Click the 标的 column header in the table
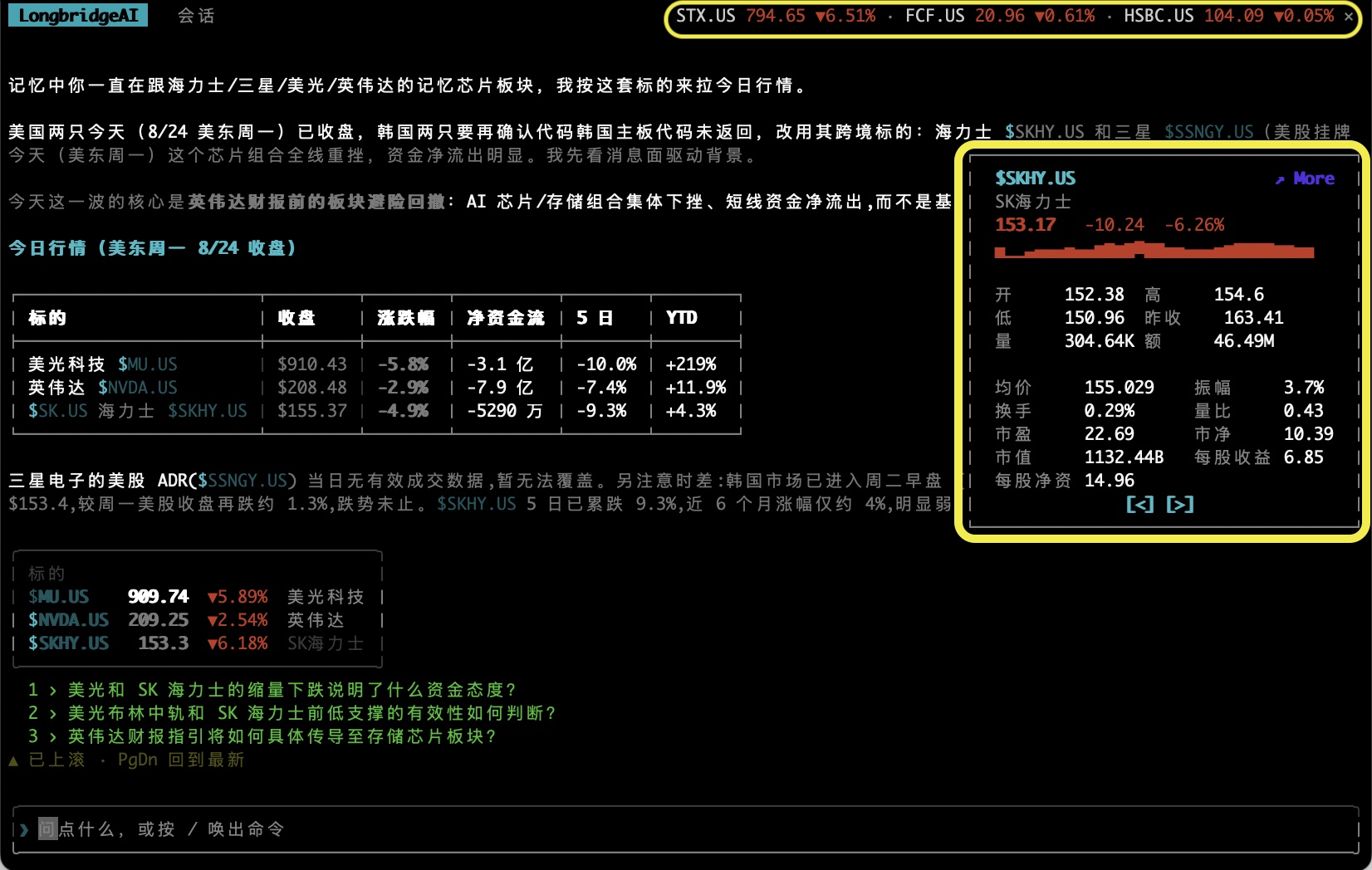 point(47,318)
